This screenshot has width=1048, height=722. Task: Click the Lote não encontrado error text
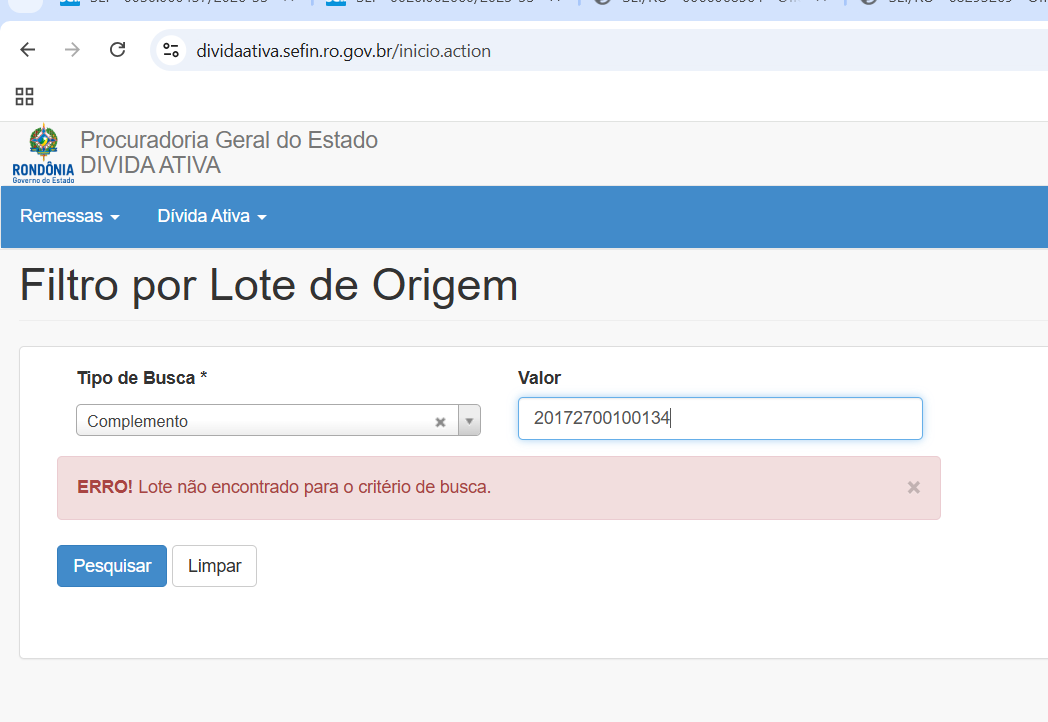314,487
